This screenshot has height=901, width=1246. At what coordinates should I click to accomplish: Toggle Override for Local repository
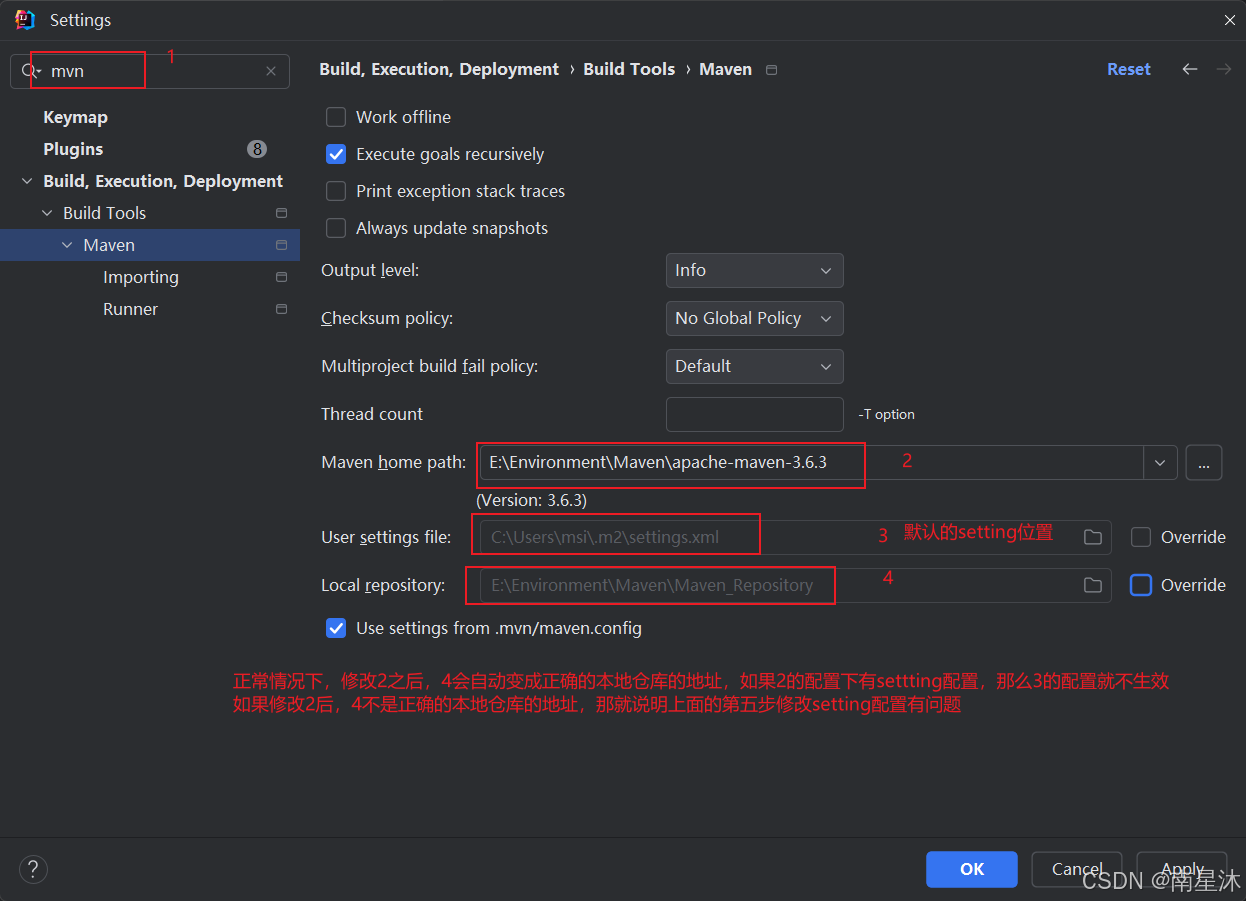[x=1141, y=585]
